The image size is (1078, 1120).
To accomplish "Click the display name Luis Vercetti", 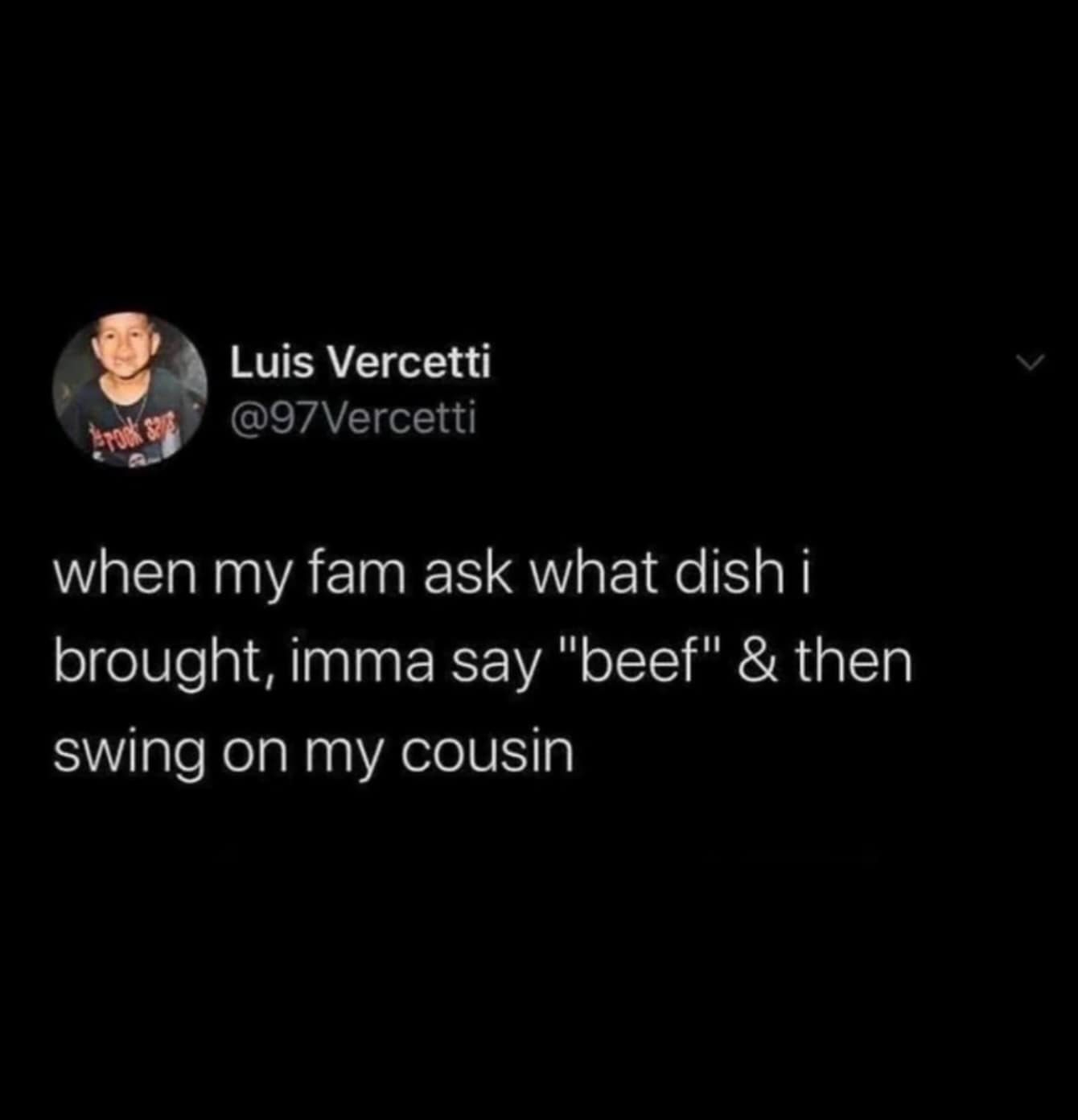I will click(360, 362).
